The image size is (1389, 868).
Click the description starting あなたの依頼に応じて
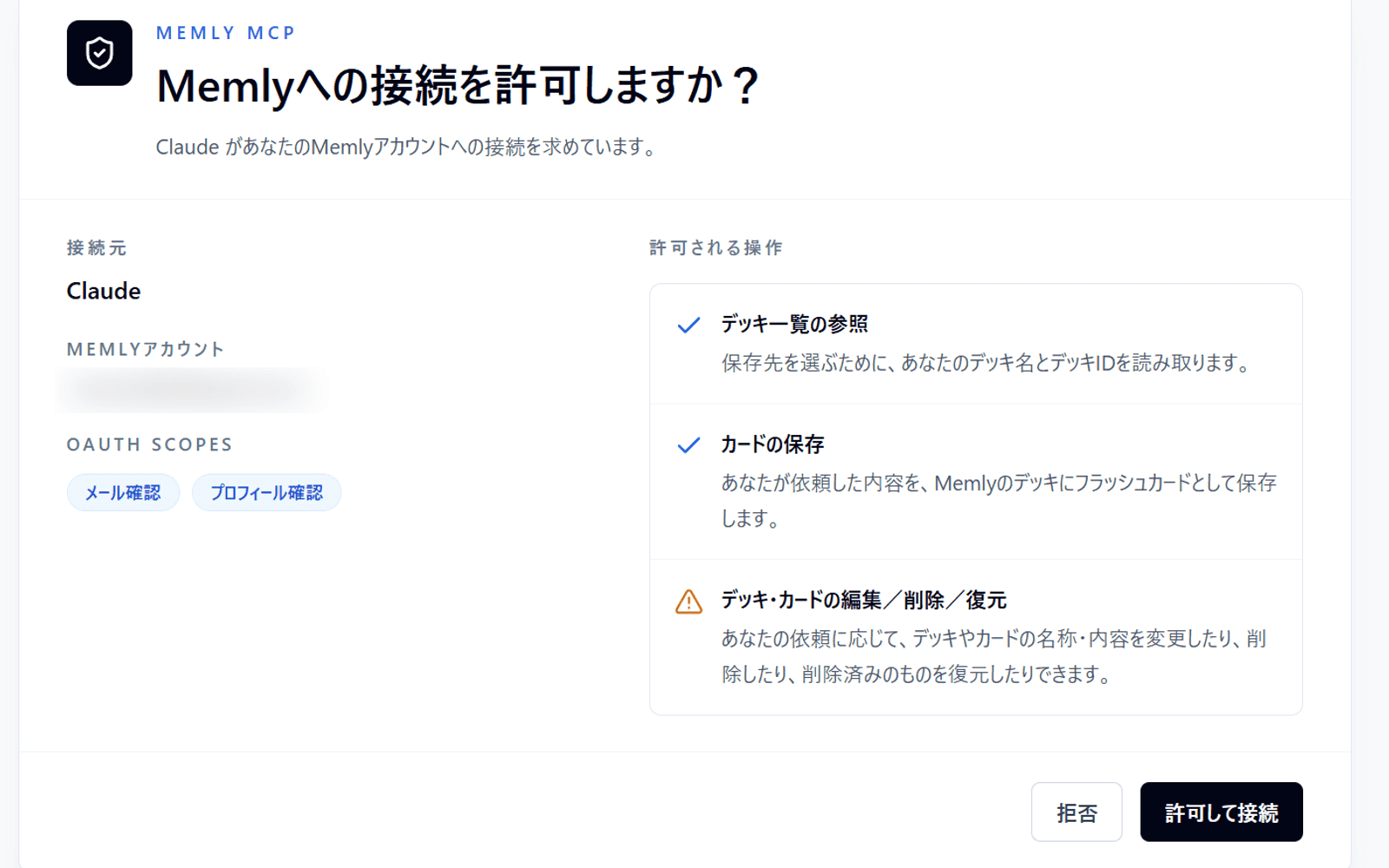point(994,656)
